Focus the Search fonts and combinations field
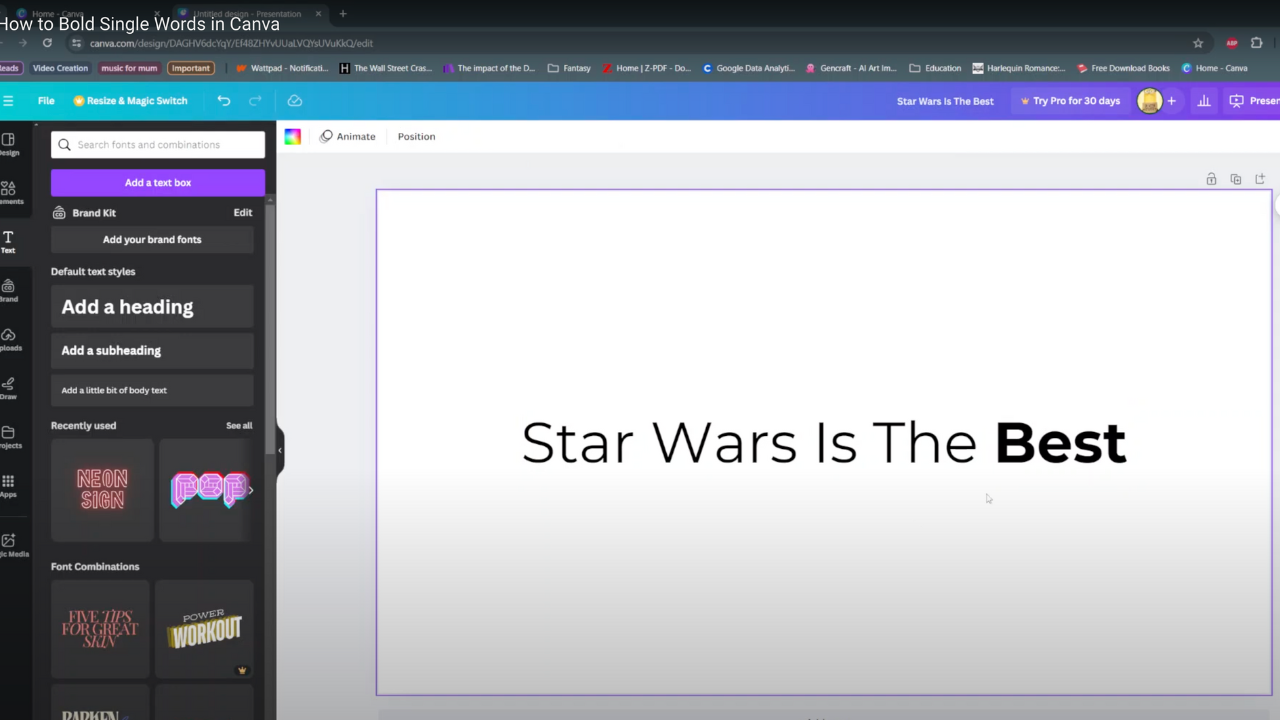Screen dimensions: 1280x720 [x=158, y=145]
